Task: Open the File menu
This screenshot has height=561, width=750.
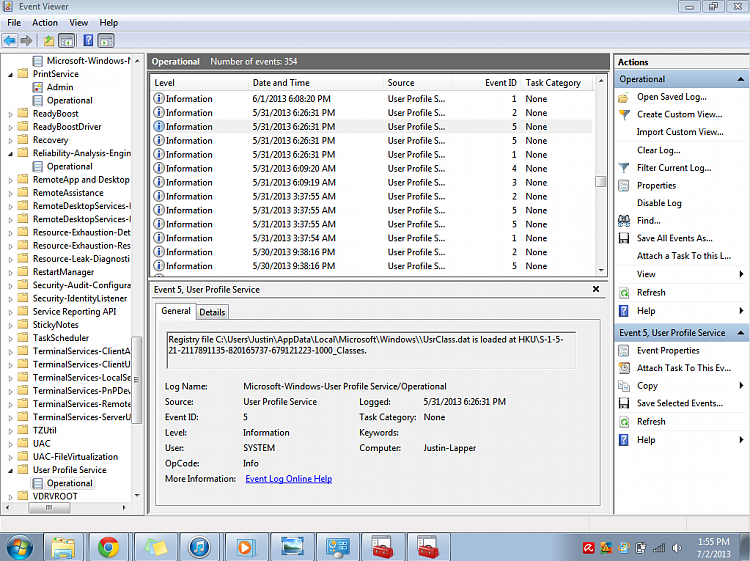Action: point(14,22)
